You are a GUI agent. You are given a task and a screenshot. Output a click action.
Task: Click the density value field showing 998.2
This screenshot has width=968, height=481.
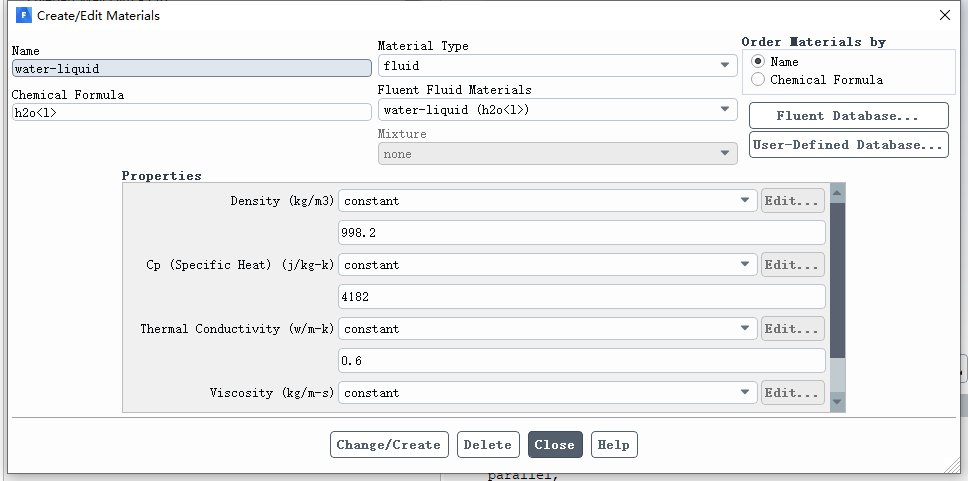(582, 233)
